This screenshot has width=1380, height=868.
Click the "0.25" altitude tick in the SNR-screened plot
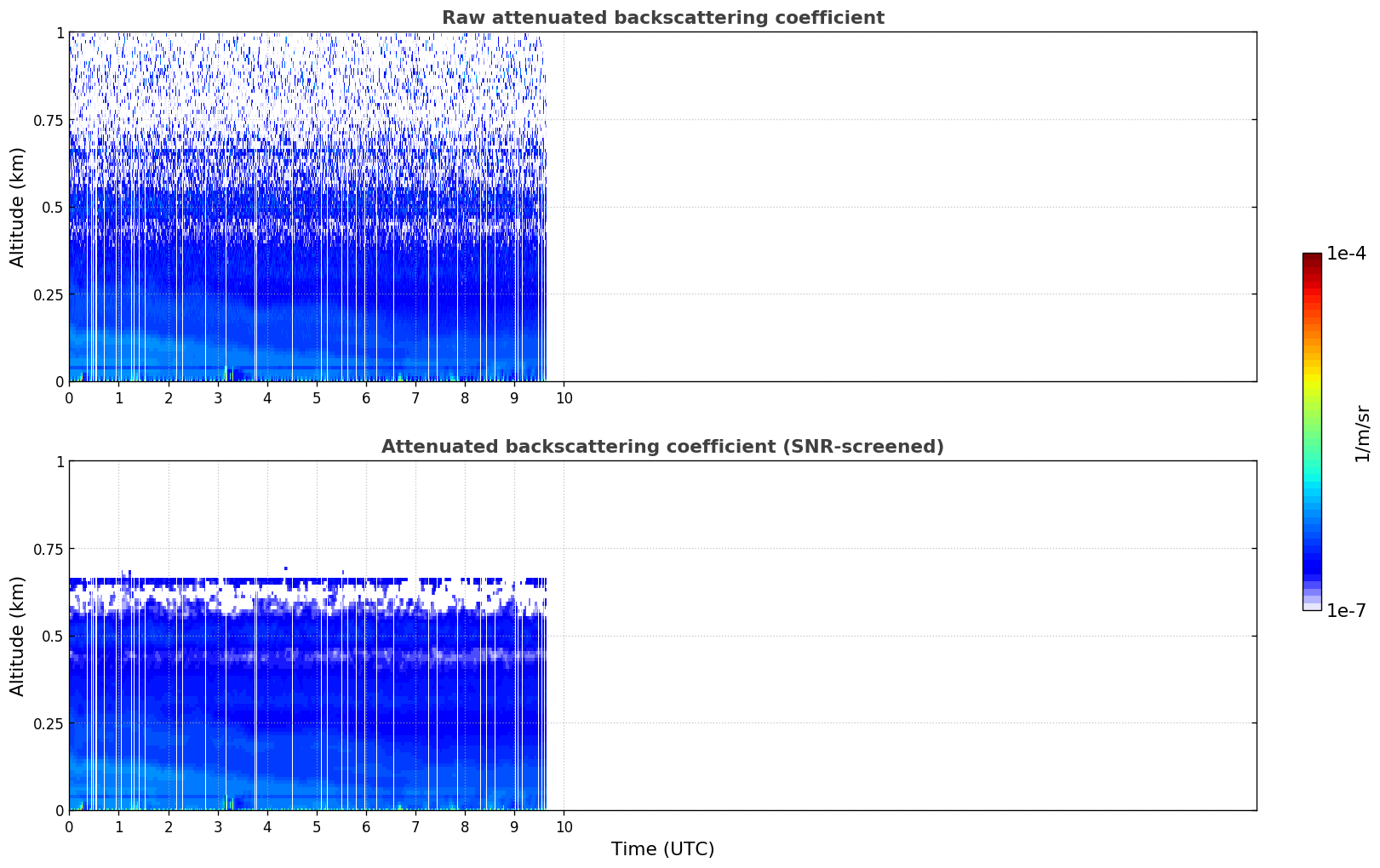tap(49, 723)
